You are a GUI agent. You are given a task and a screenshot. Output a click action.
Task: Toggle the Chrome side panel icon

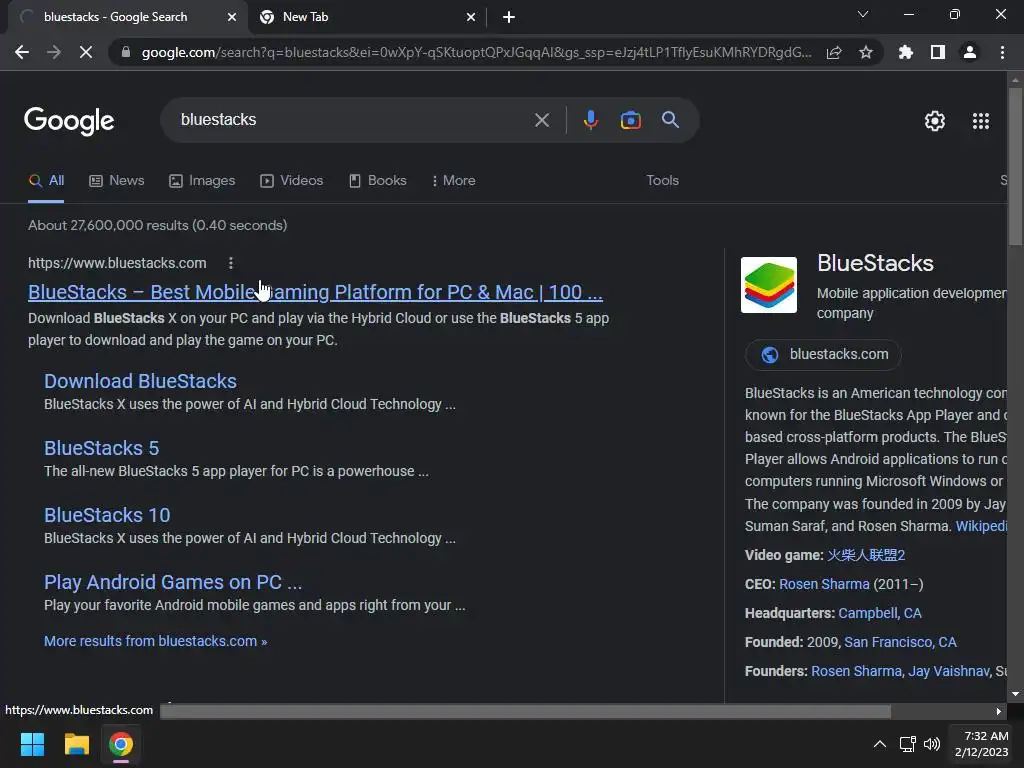pos(938,52)
